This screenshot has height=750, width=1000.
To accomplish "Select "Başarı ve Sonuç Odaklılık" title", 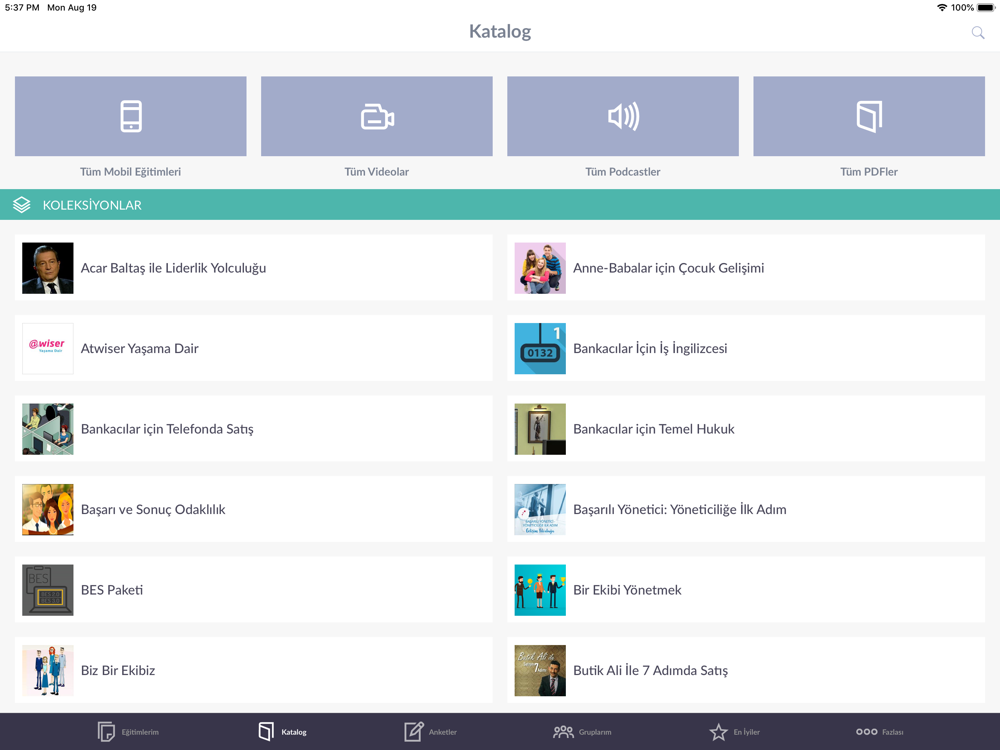I will point(153,510).
